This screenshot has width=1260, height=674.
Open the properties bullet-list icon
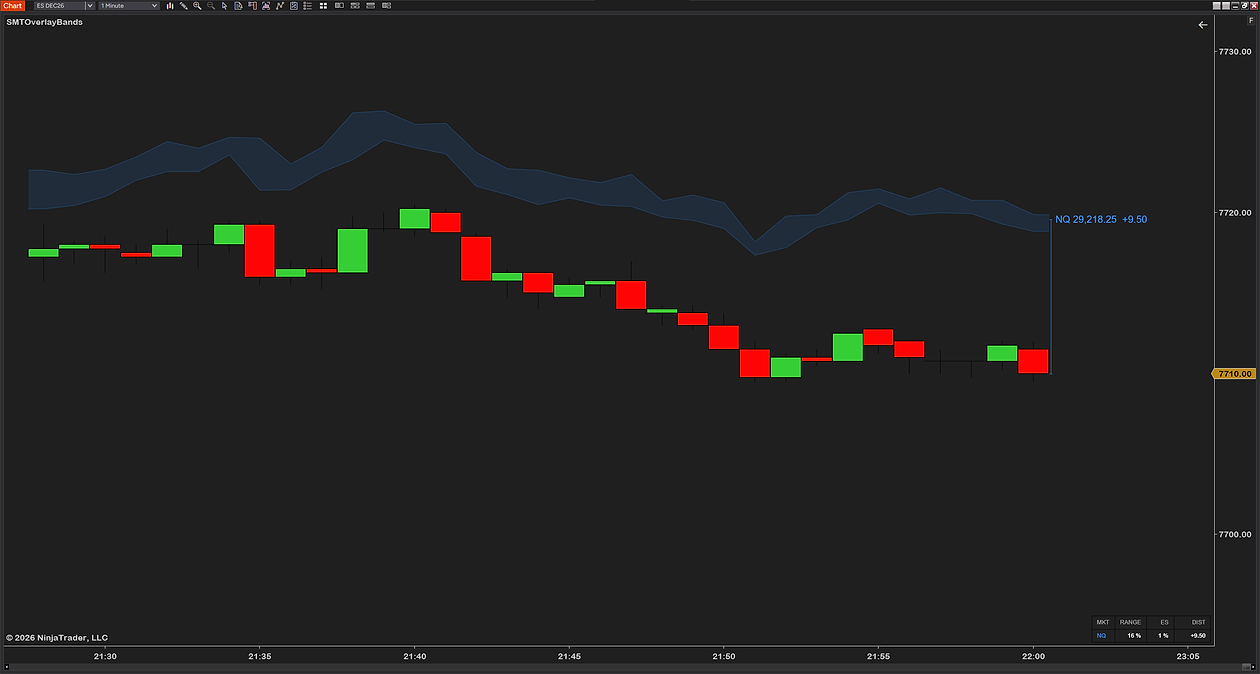tap(308, 6)
